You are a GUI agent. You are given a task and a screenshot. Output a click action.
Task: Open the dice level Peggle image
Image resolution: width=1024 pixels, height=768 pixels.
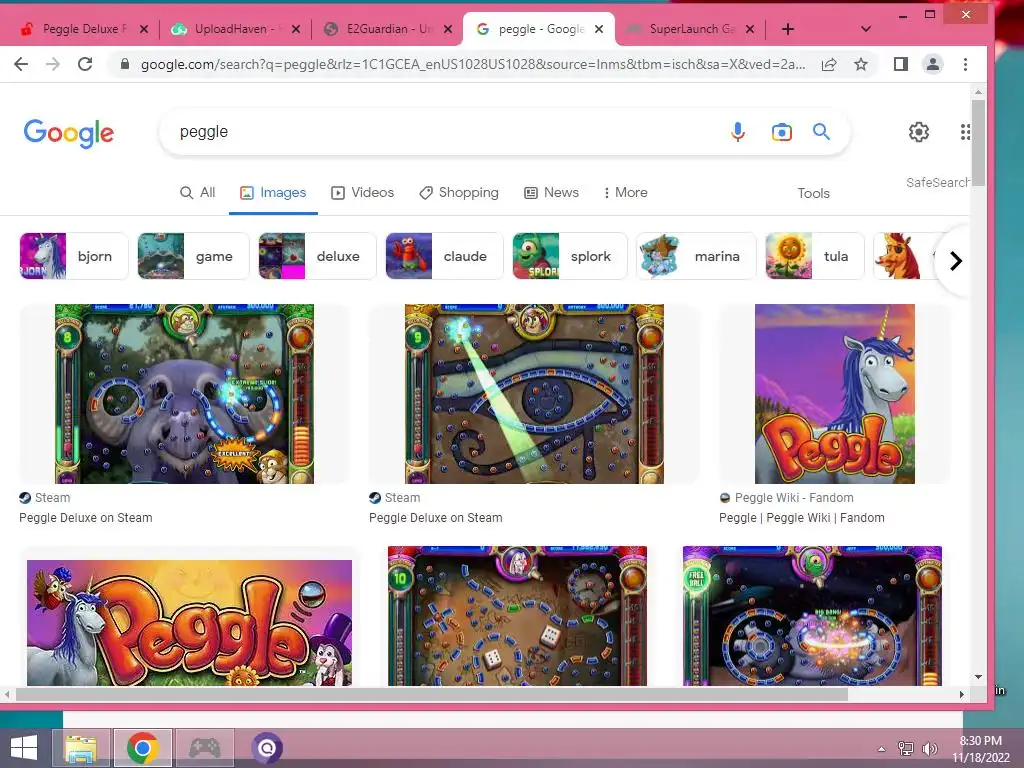[x=517, y=616]
